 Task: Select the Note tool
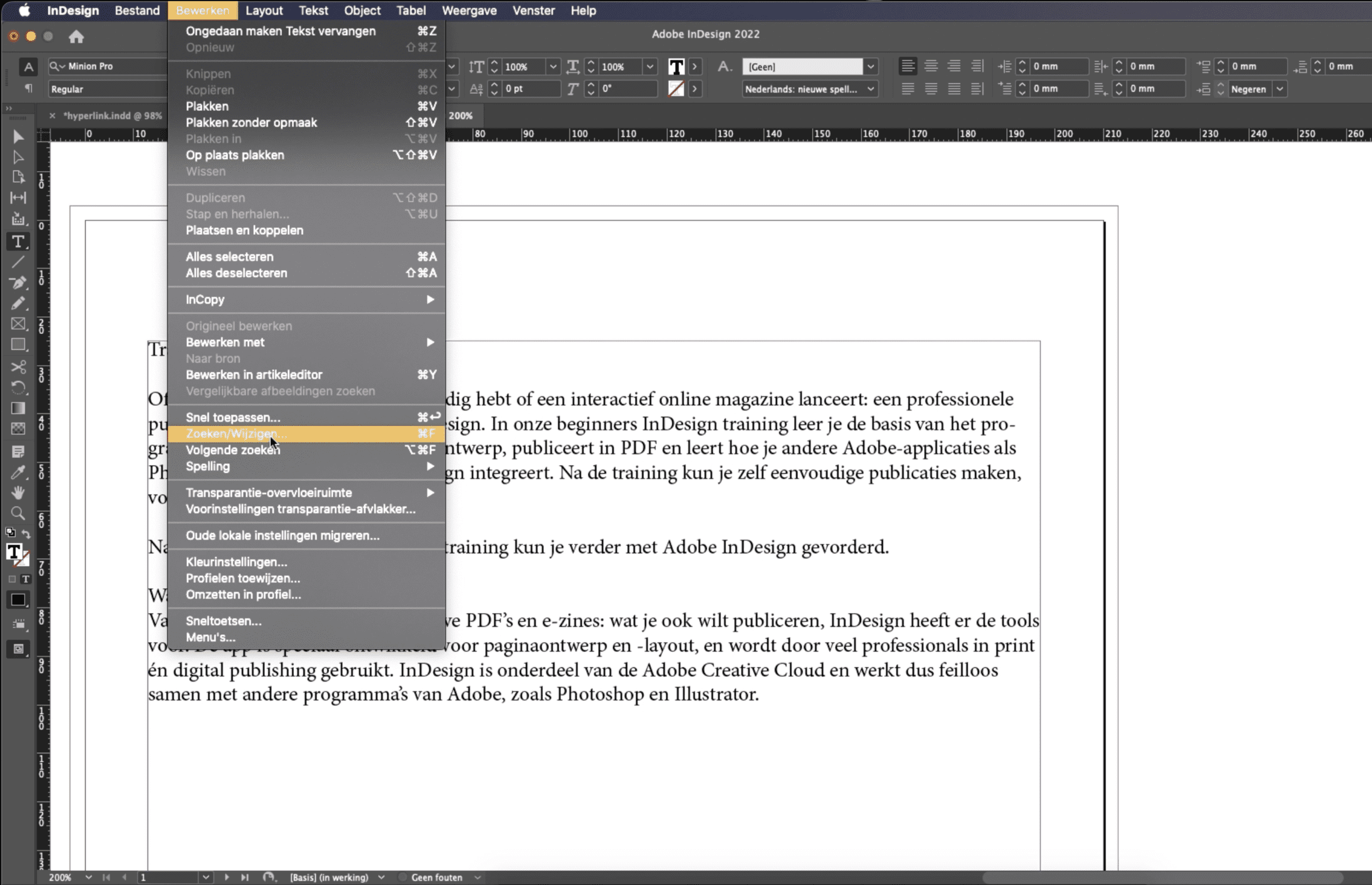tap(18, 452)
